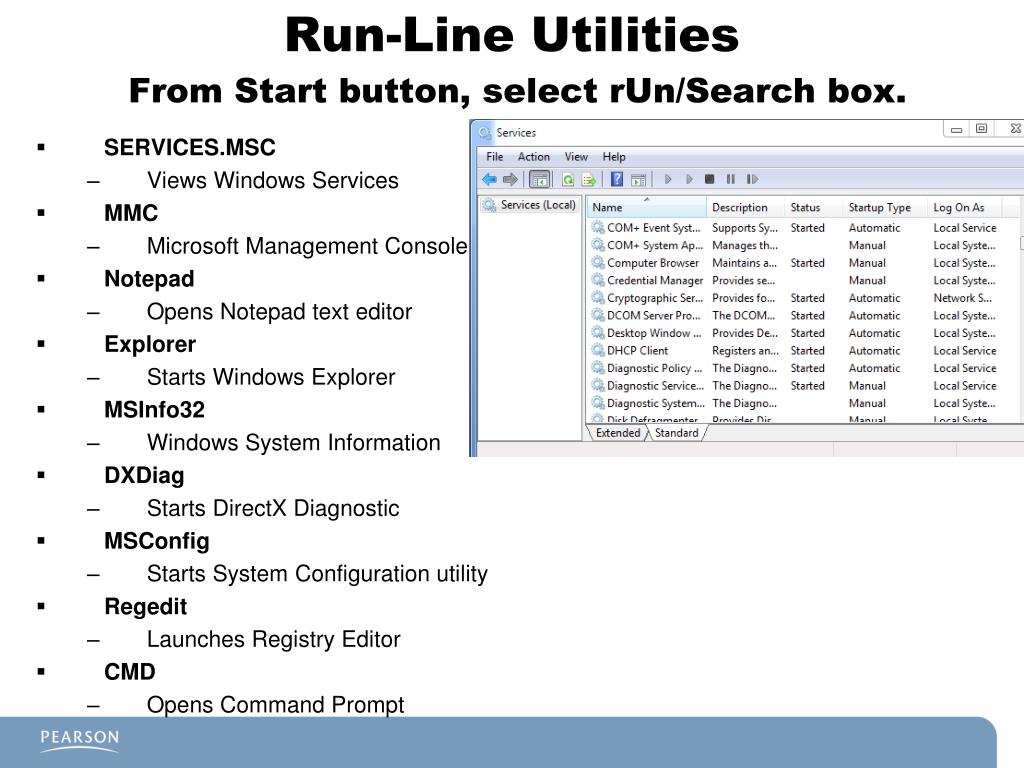Click gear icon beside Computer Browser service

click(598, 263)
